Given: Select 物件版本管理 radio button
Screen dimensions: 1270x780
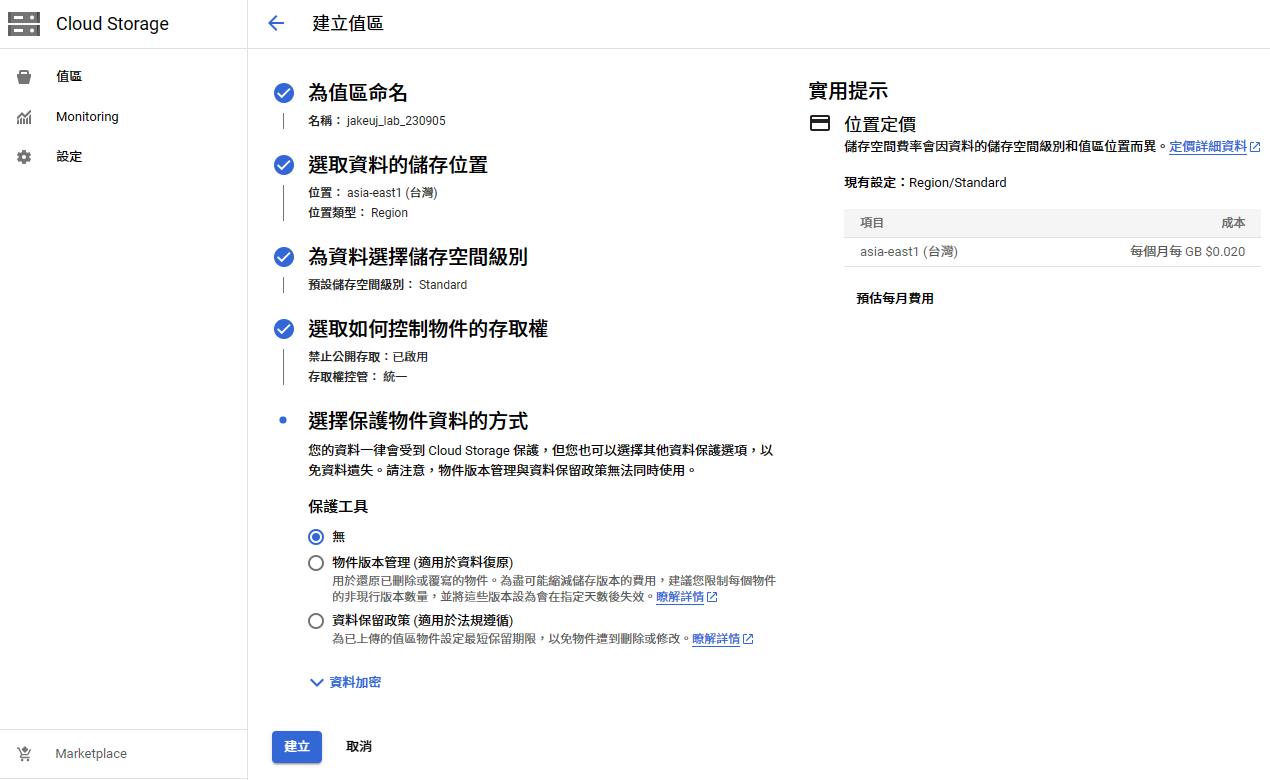Looking at the screenshot, I should click(x=316, y=563).
